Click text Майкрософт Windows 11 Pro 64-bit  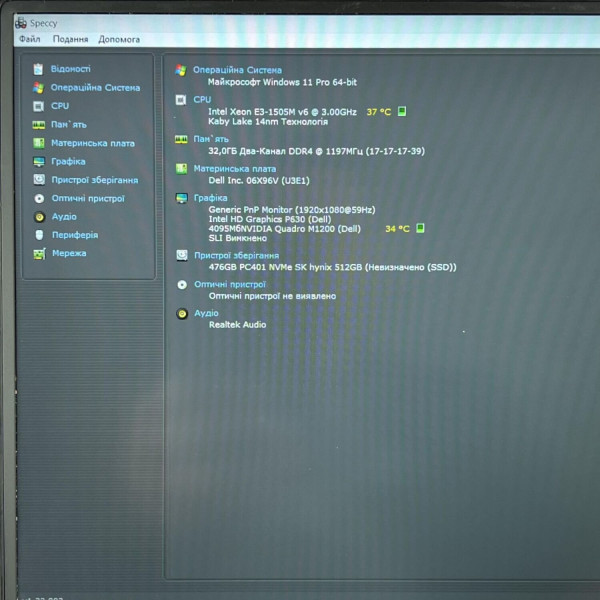pyautogui.click(x=282, y=82)
